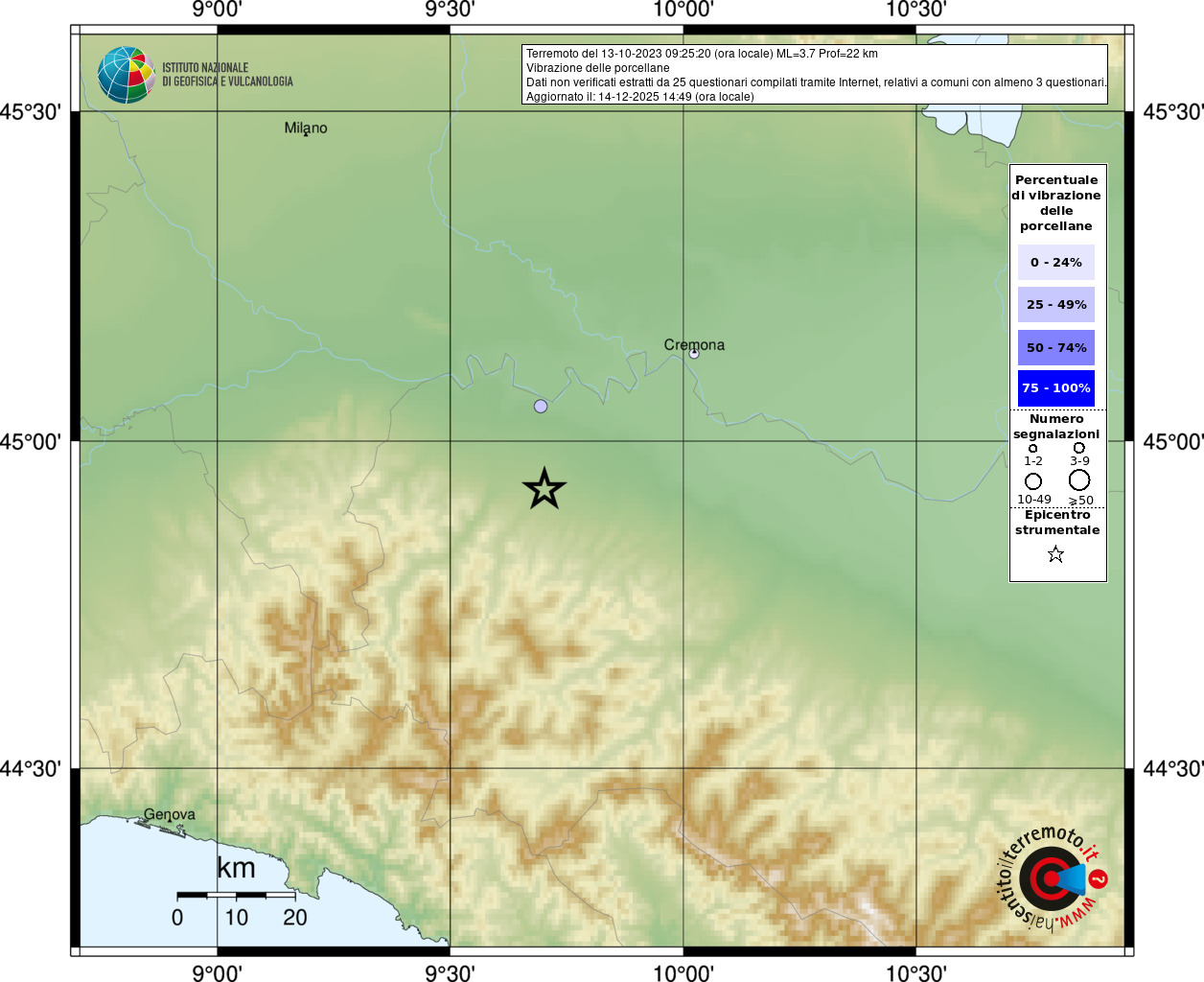The height and width of the screenshot is (982, 1204).
Task: Click the 'Percentuale di vibrazione delle porcellane' legend title
Action: coord(1056,202)
